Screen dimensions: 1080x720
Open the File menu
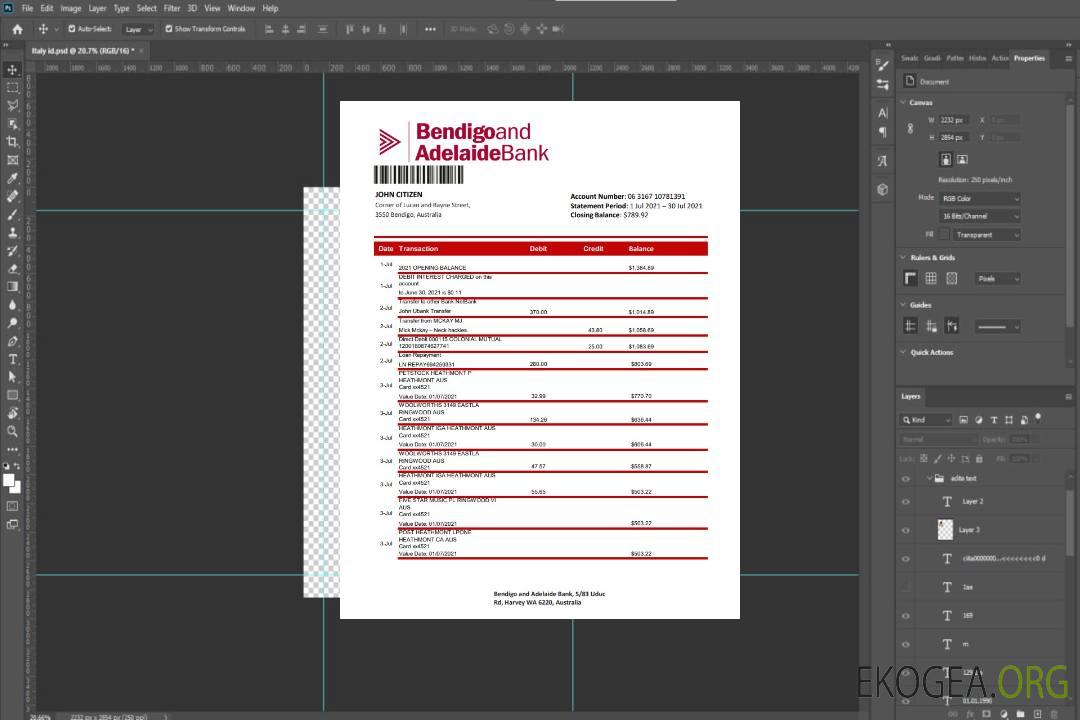(x=28, y=8)
